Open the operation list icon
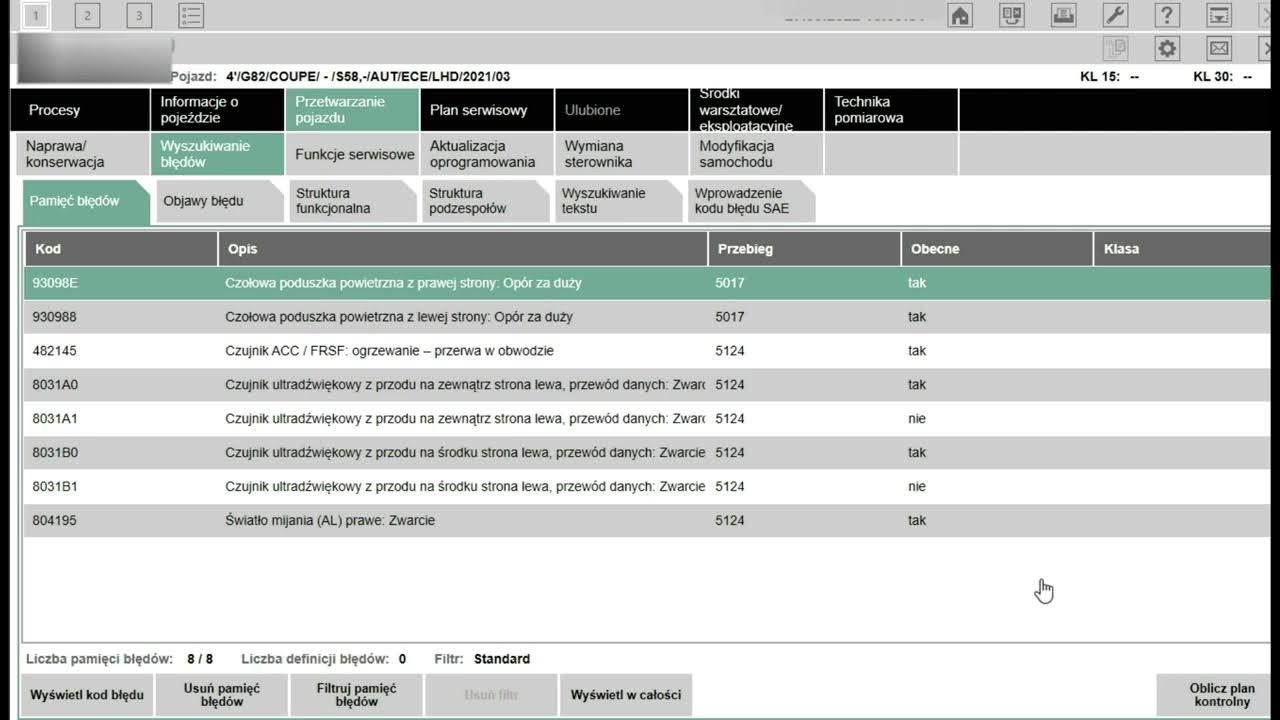Viewport: 1280px width, 720px height. tap(191, 15)
